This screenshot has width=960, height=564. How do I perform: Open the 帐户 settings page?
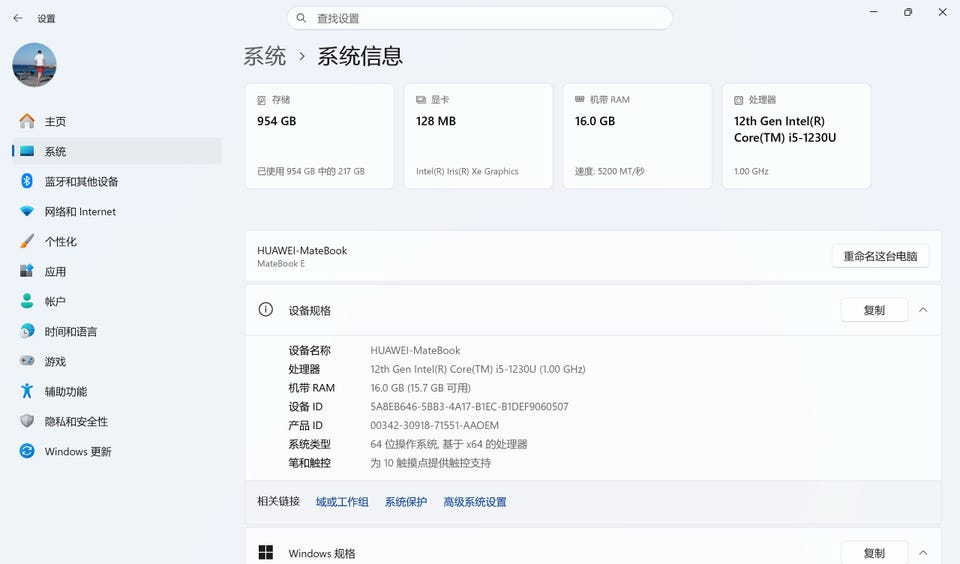coord(116,301)
